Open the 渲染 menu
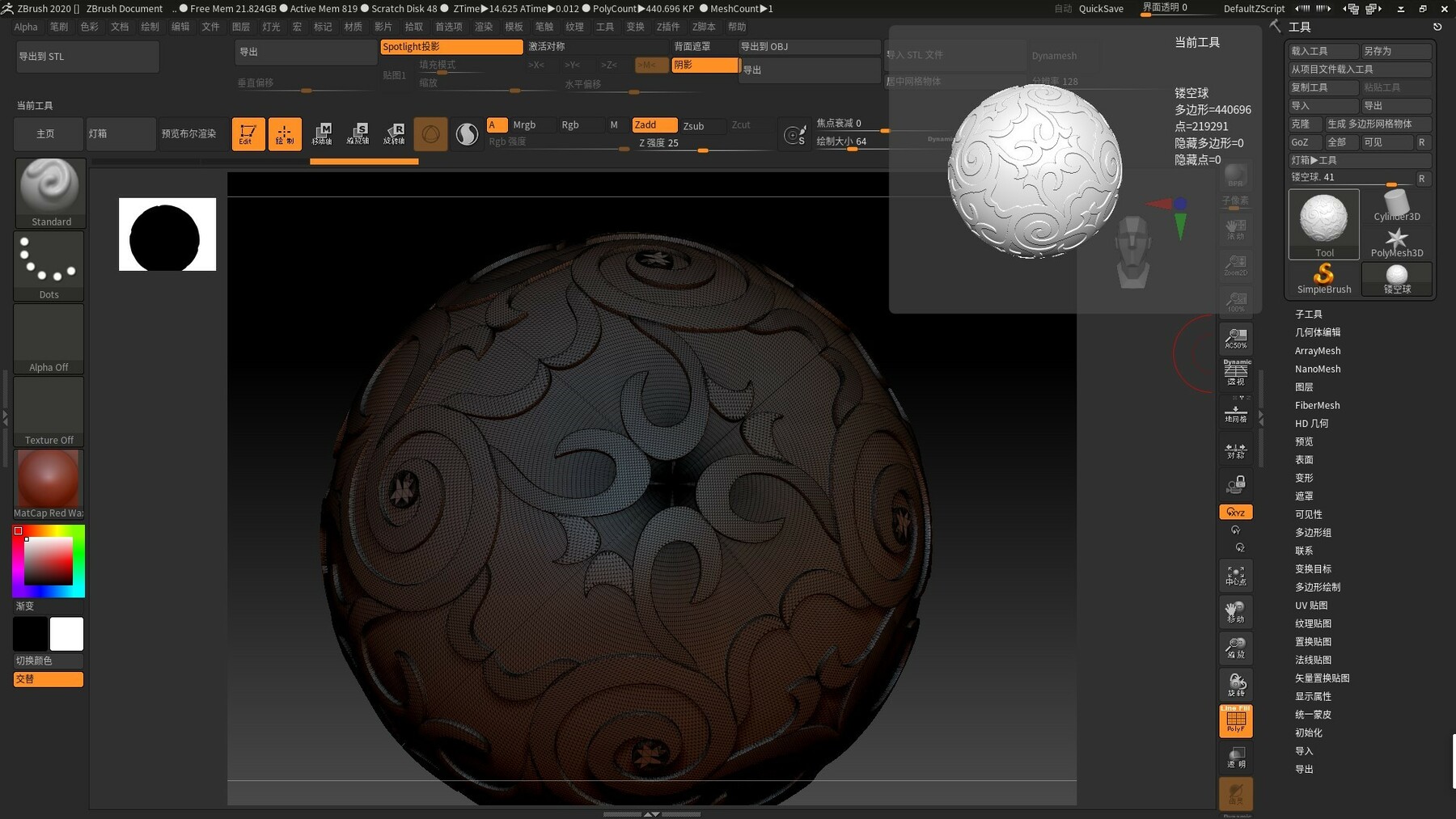1456x819 pixels. [483, 26]
